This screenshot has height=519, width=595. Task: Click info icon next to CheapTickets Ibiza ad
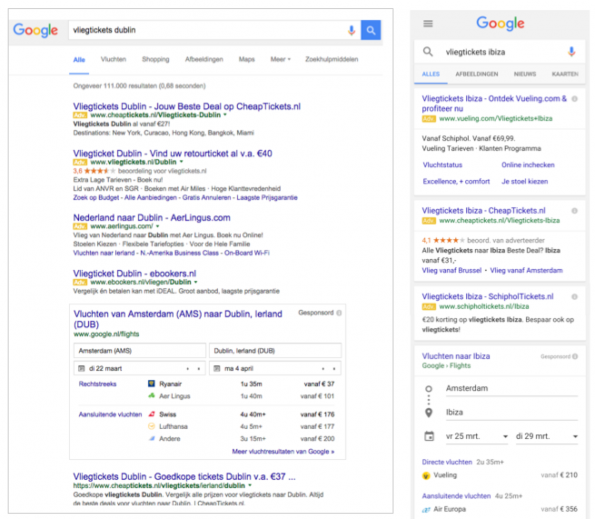pos(575,211)
